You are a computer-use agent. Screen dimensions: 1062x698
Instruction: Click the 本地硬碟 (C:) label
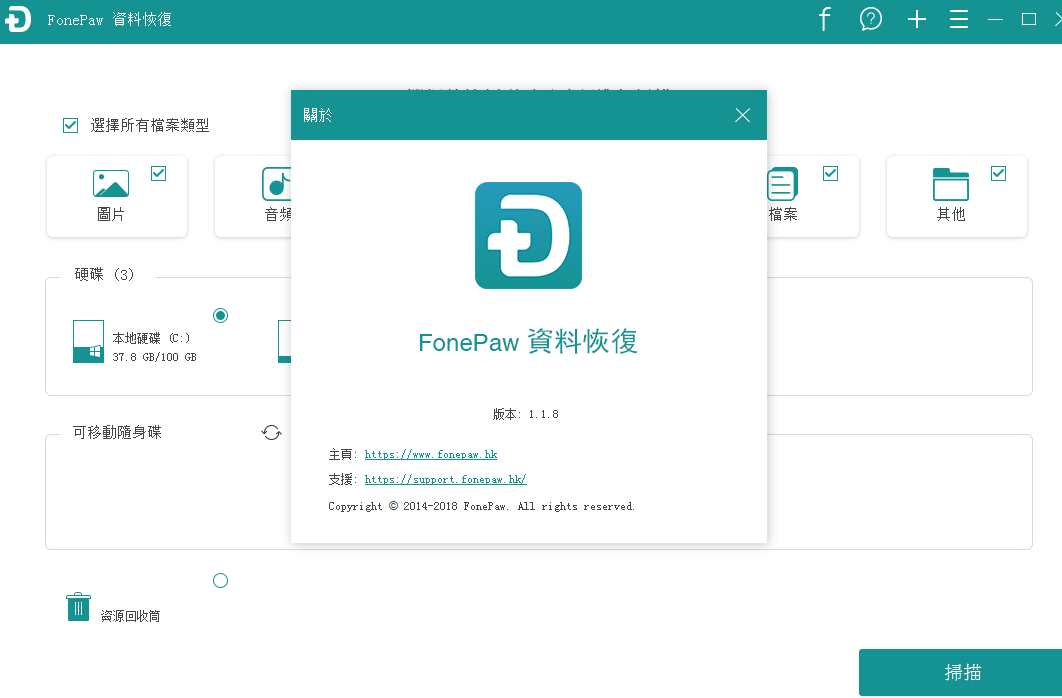pyautogui.click(x=151, y=338)
